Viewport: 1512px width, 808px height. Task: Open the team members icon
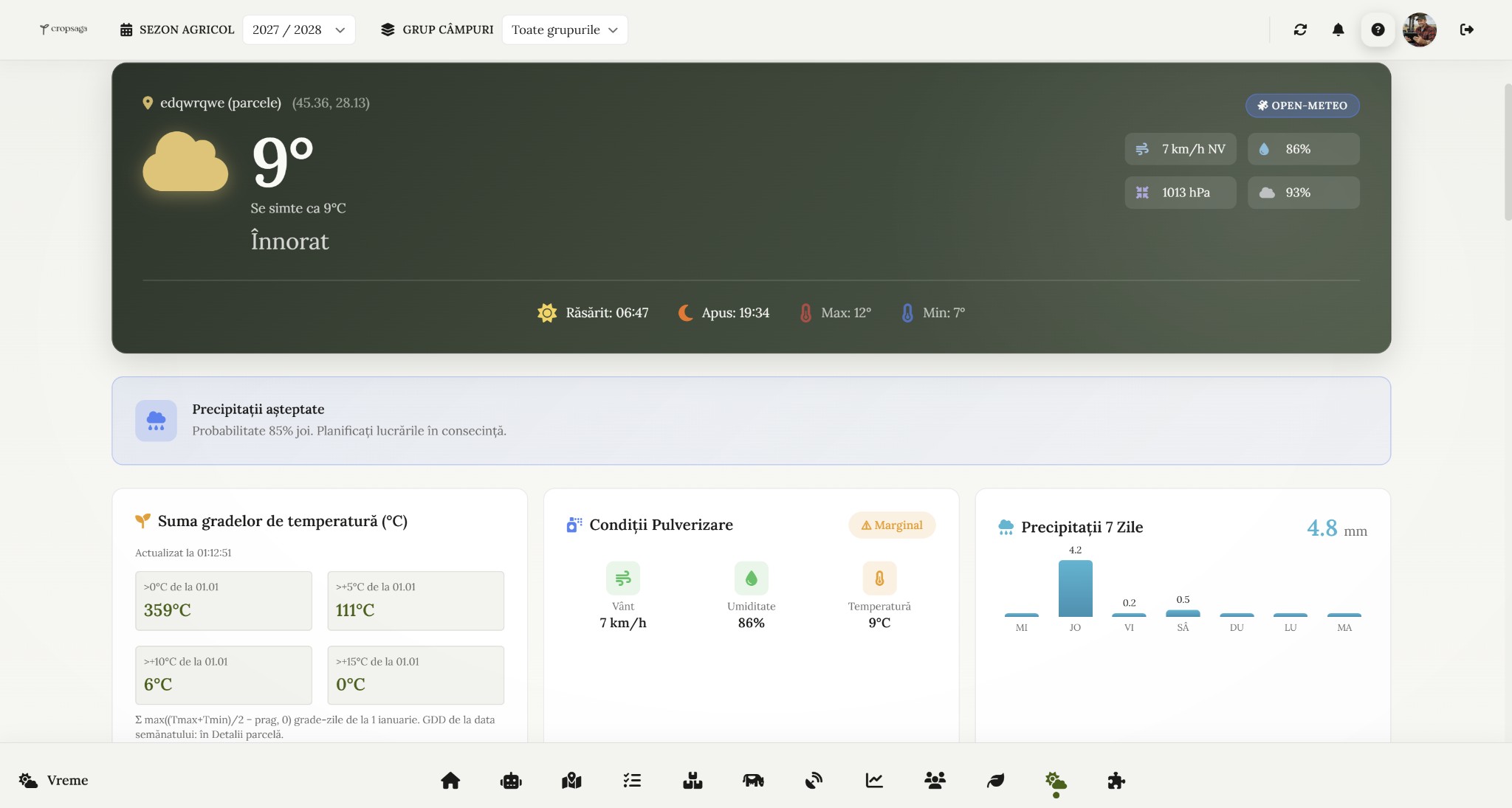(x=935, y=781)
